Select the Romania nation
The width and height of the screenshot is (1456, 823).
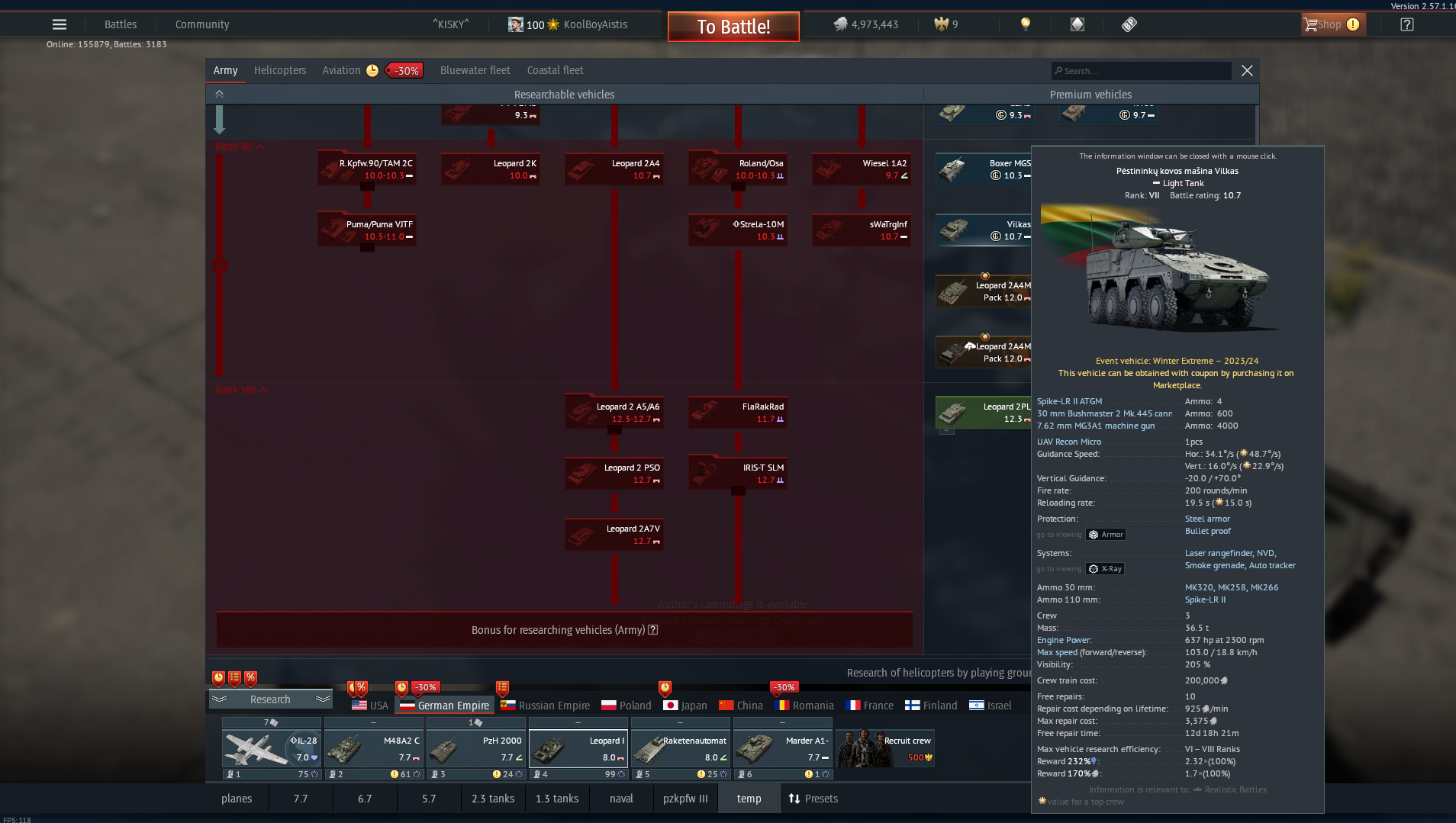(x=804, y=706)
